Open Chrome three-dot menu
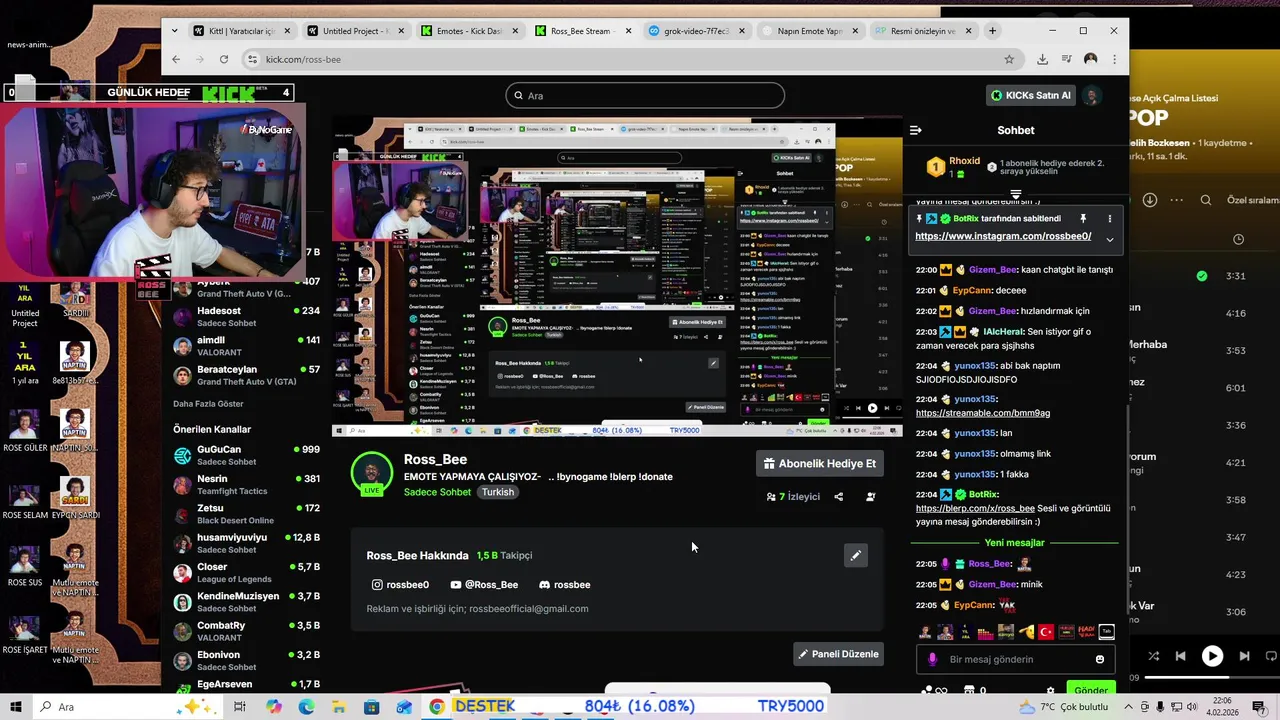 click(1114, 59)
